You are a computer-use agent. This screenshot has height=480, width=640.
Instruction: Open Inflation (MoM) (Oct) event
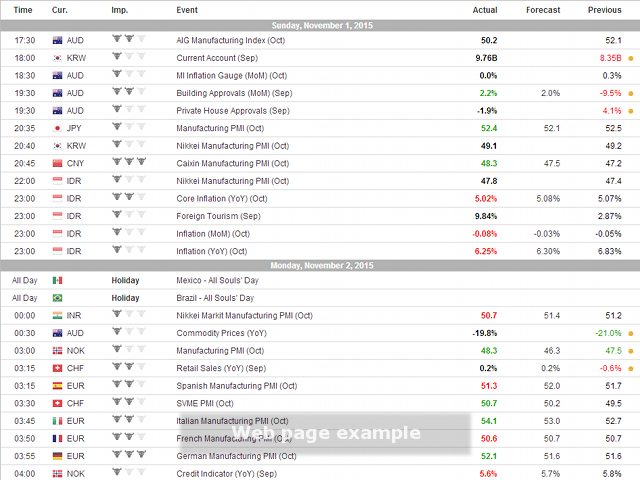click(213, 233)
